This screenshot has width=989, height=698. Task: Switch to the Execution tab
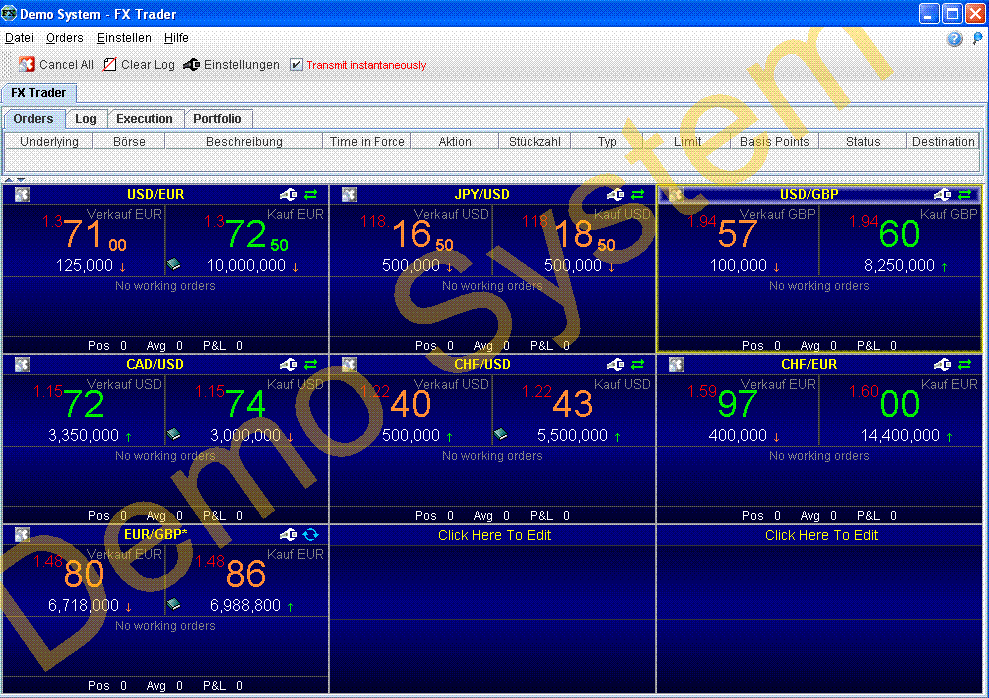coord(144,119)
